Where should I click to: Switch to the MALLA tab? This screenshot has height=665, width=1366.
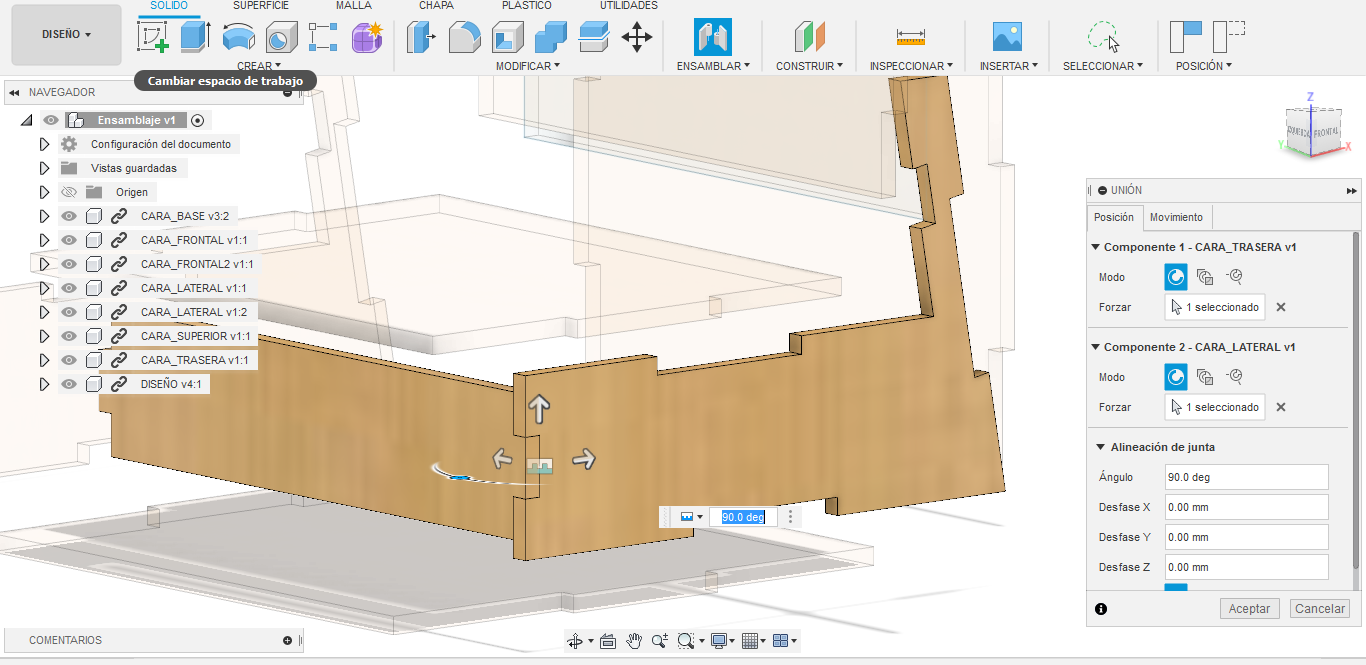pyautogui.click(x=353, y=6)
